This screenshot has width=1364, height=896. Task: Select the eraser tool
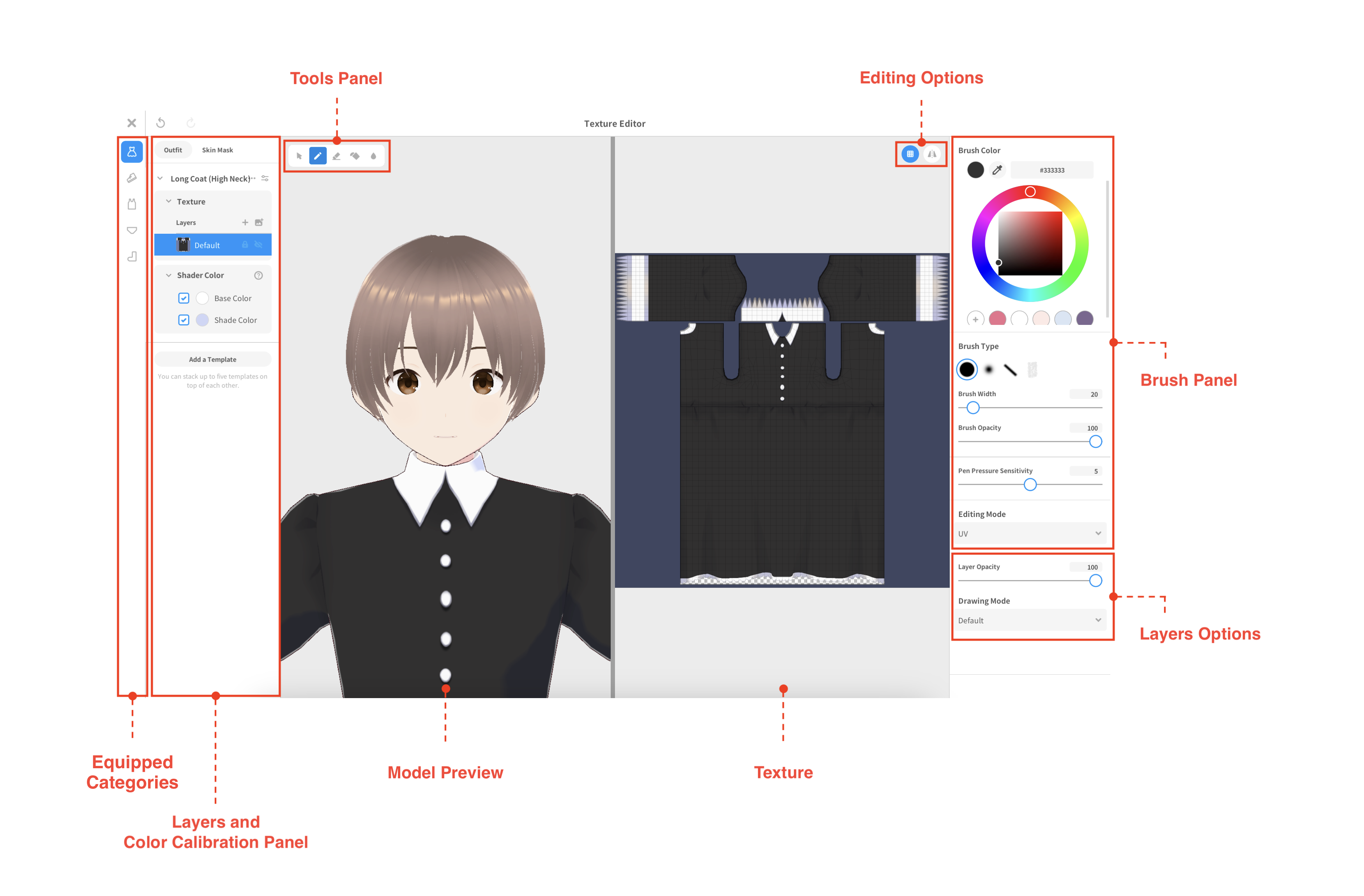pyautogui.click(x=336, y=156)
